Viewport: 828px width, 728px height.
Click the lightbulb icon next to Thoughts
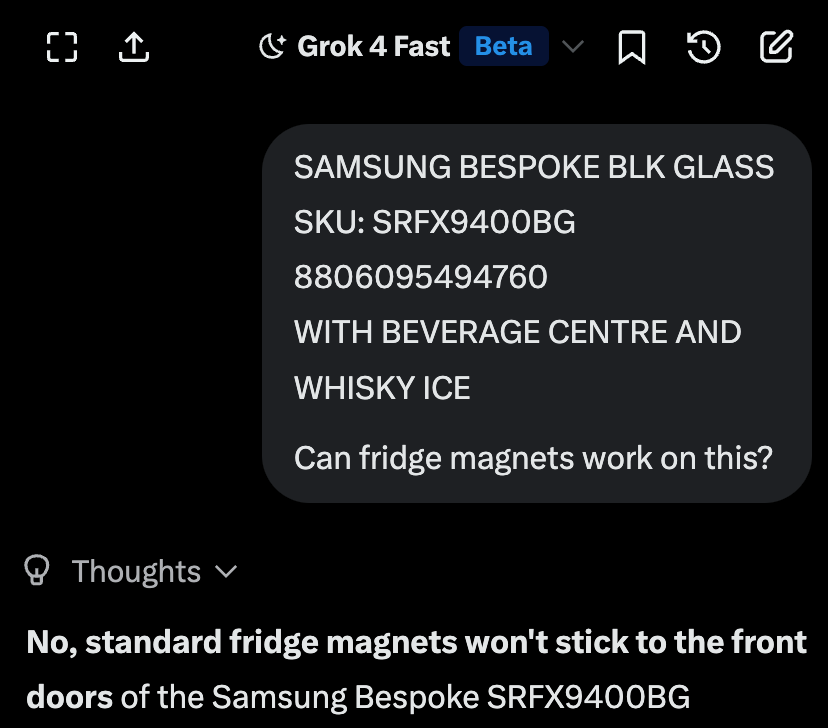(x=38, y=571)
